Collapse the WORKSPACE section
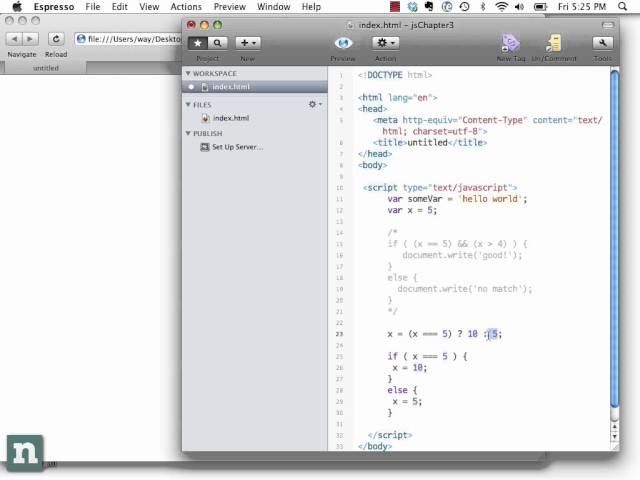The width and height of the screenshot is (640, 480). coord(189,74)
